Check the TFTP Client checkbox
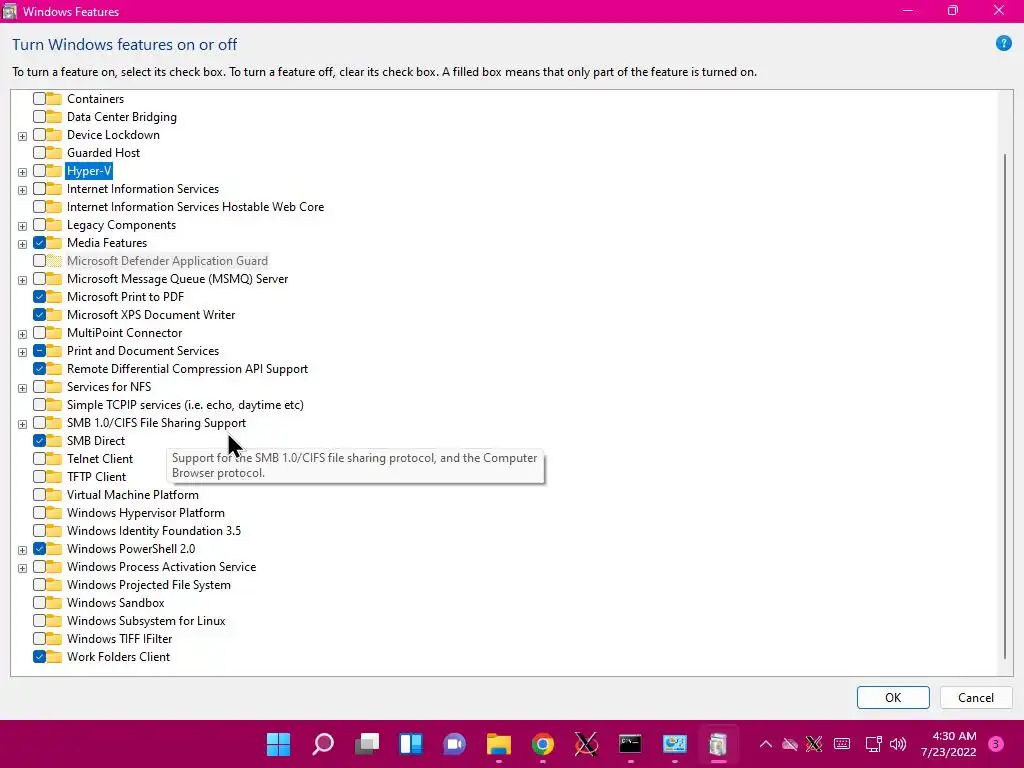This screenshot has height=768, width=1024. tap(39, 477)
